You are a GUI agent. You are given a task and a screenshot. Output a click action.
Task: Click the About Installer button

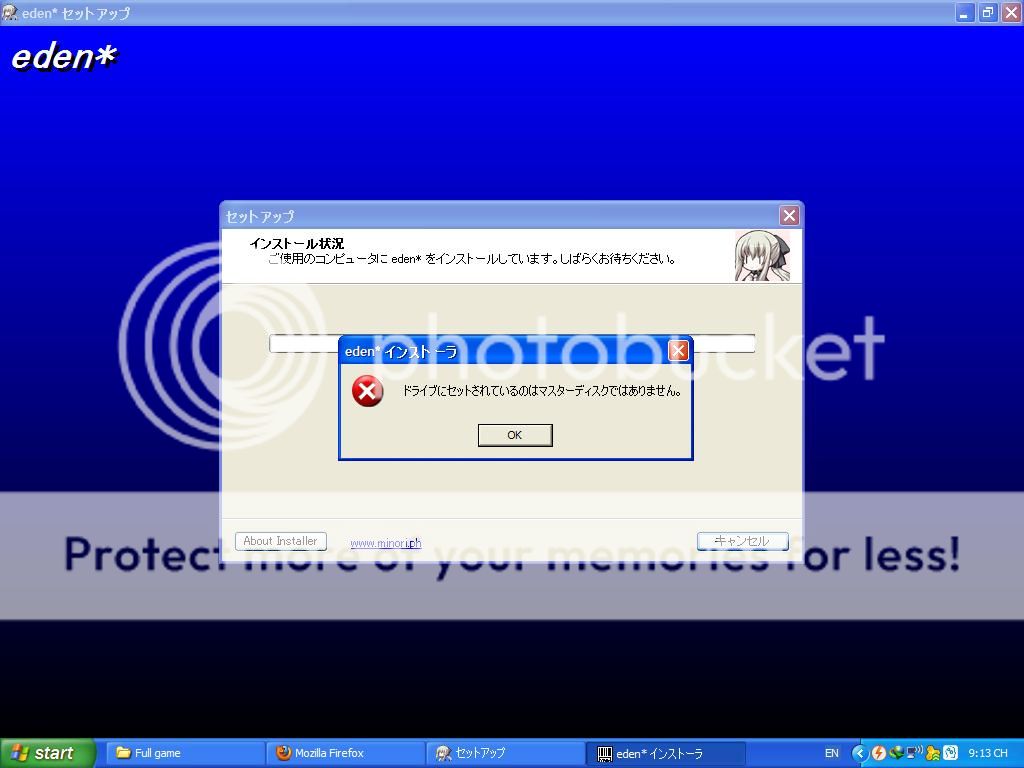[x=280, y=541]
